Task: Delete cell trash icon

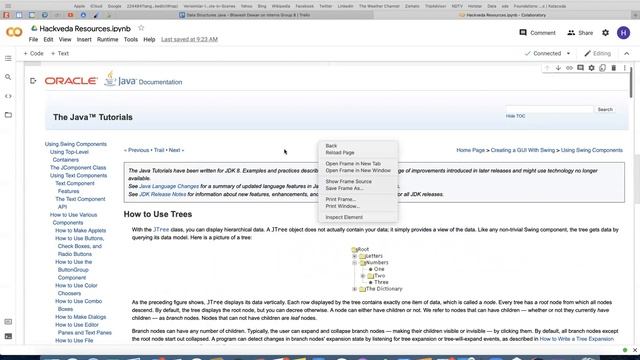Action: point(613,68)
